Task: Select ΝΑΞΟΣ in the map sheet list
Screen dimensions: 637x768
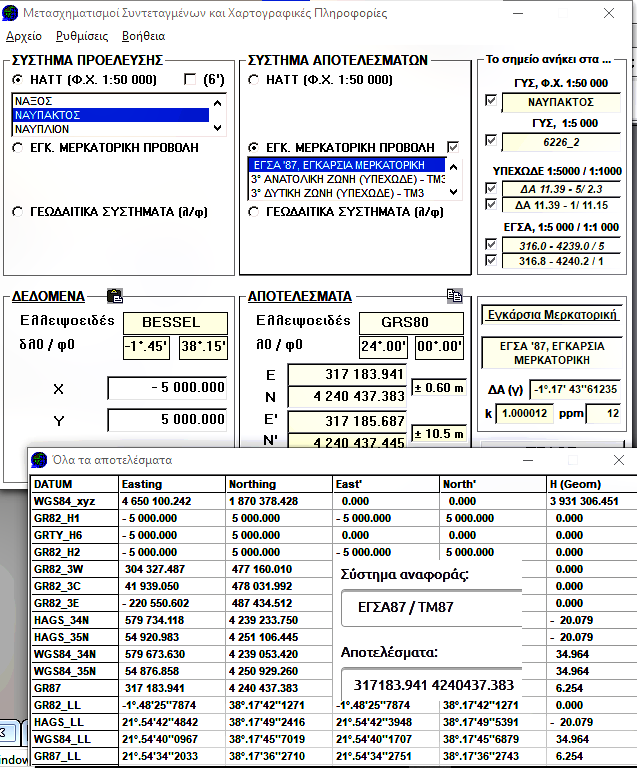Action: pyautogui.click(x=111, y=101)
